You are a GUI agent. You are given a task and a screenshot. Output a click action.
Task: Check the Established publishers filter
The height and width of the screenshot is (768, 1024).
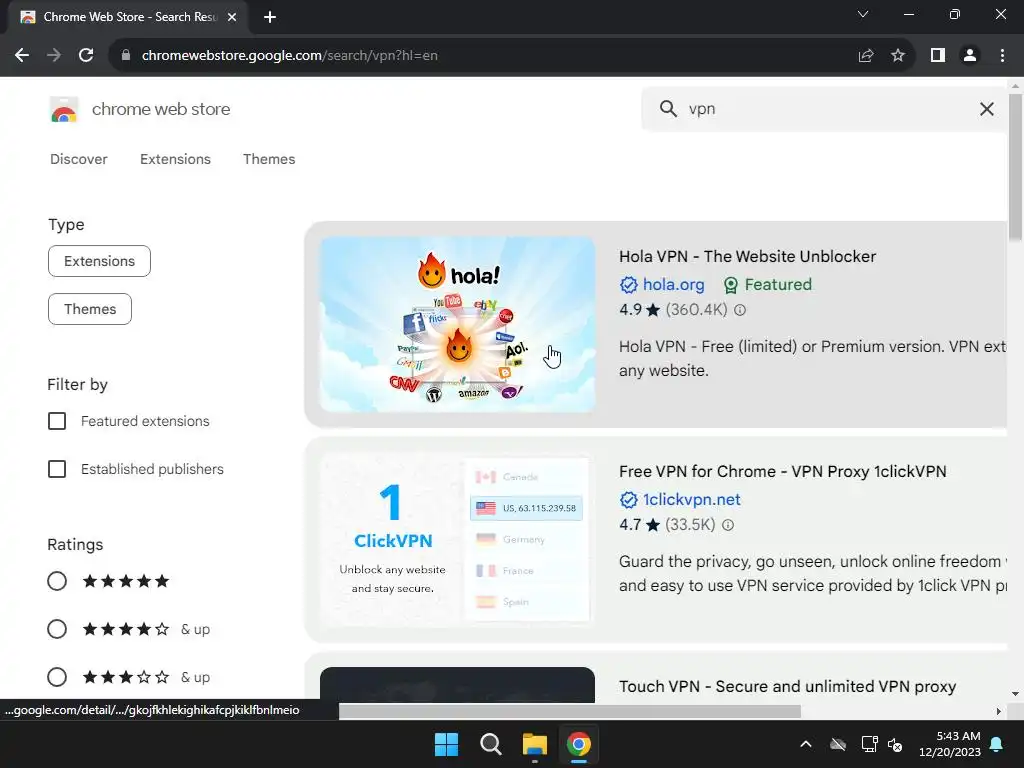click(x=57, y=469)
